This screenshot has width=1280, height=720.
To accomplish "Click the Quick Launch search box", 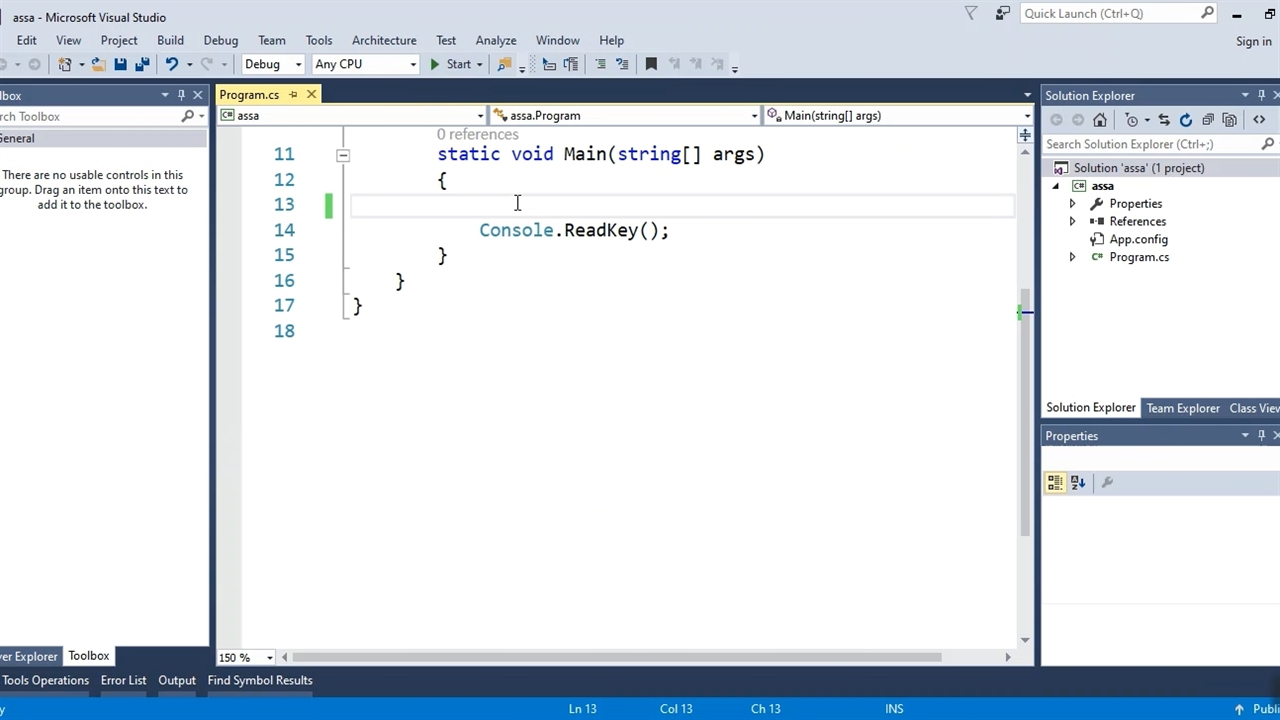I will click(x=1108, y=13).
